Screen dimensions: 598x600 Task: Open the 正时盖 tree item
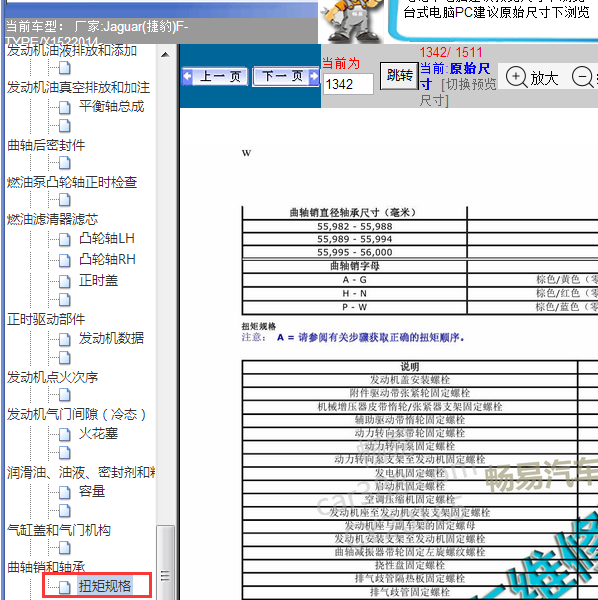(98, 280)
